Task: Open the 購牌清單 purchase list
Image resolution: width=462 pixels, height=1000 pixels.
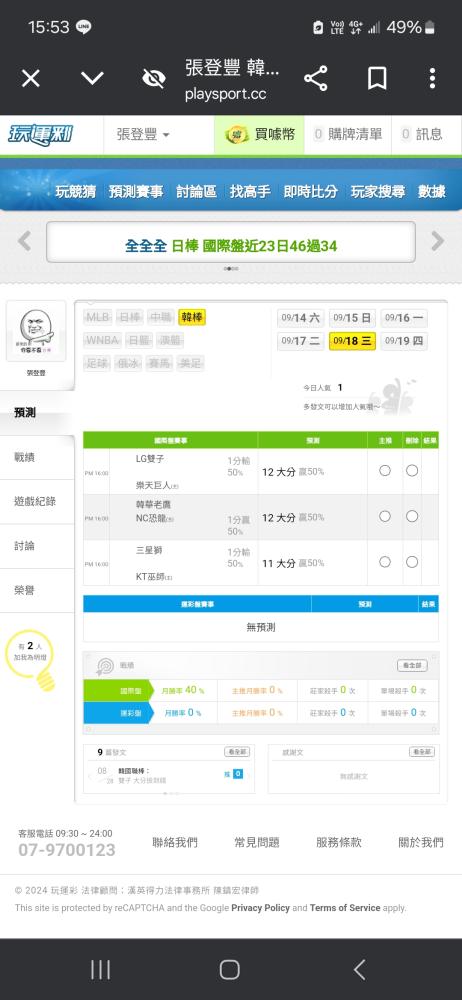Action: coord(348,135)
